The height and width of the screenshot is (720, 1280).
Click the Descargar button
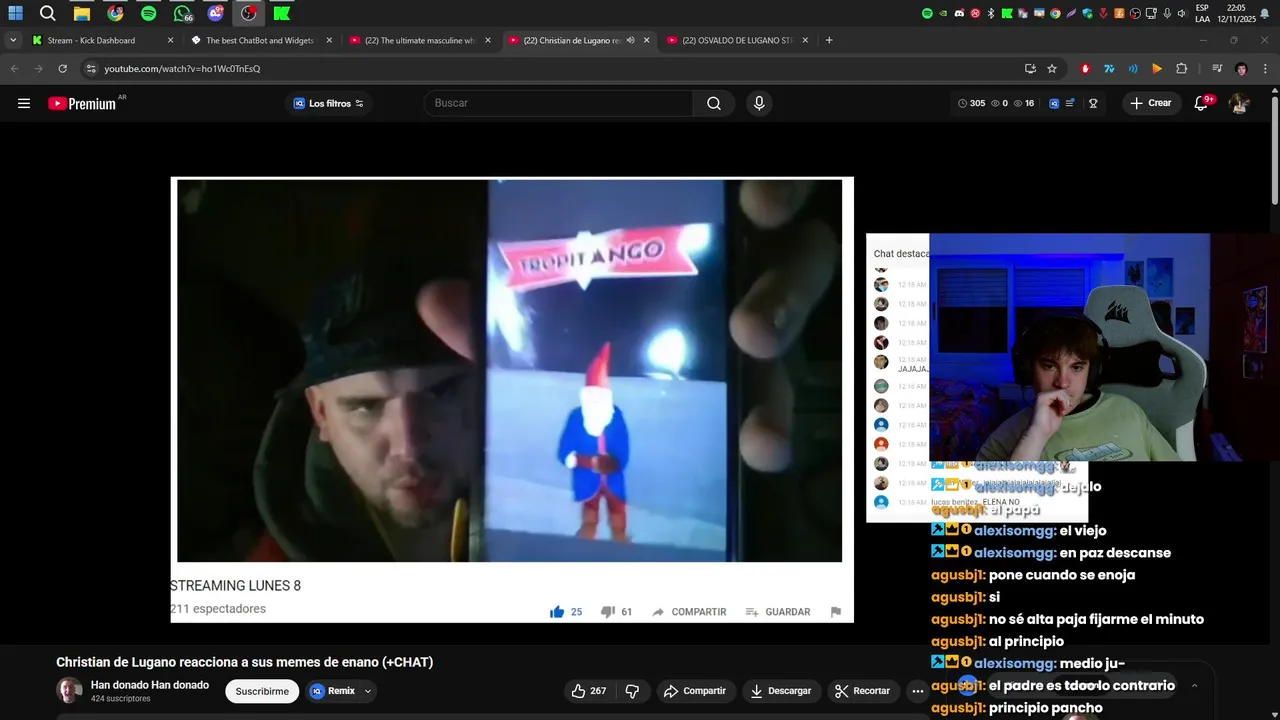(781, 691)
